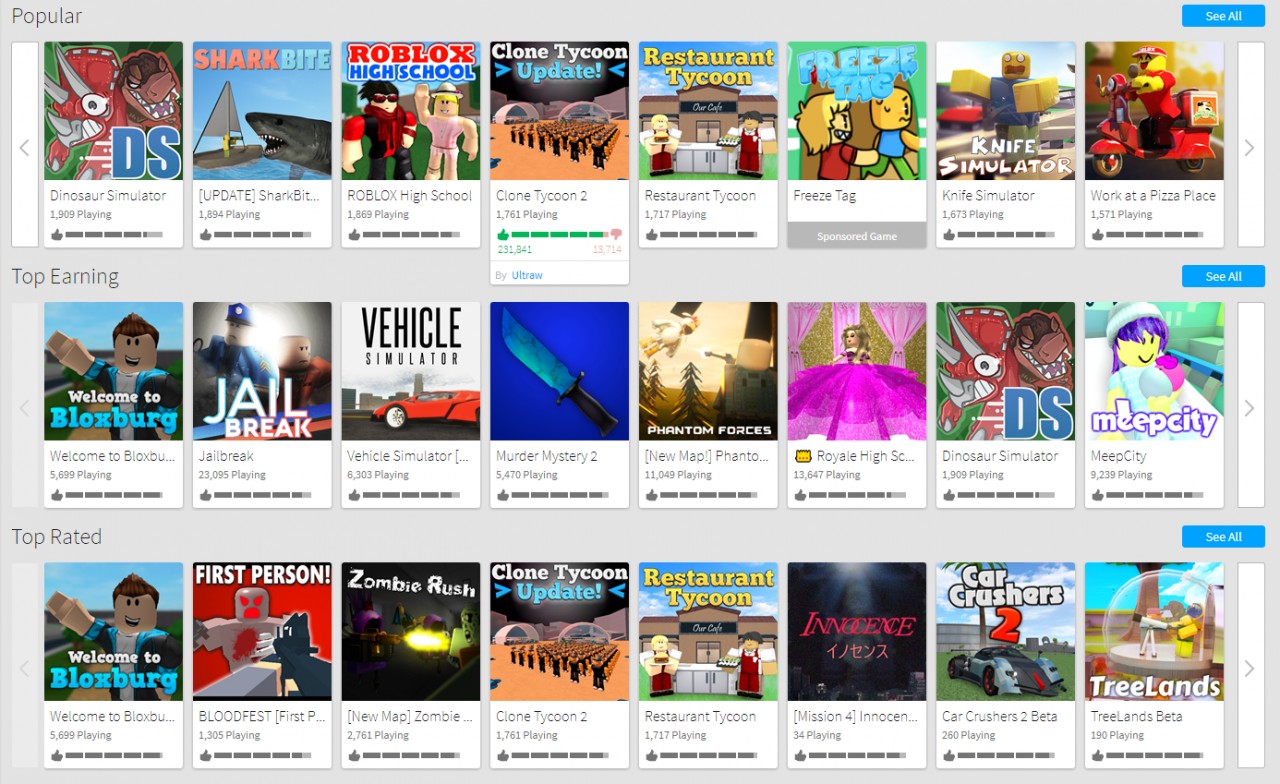Click the TreeLands Beta game title

[x=1136, y=716]
